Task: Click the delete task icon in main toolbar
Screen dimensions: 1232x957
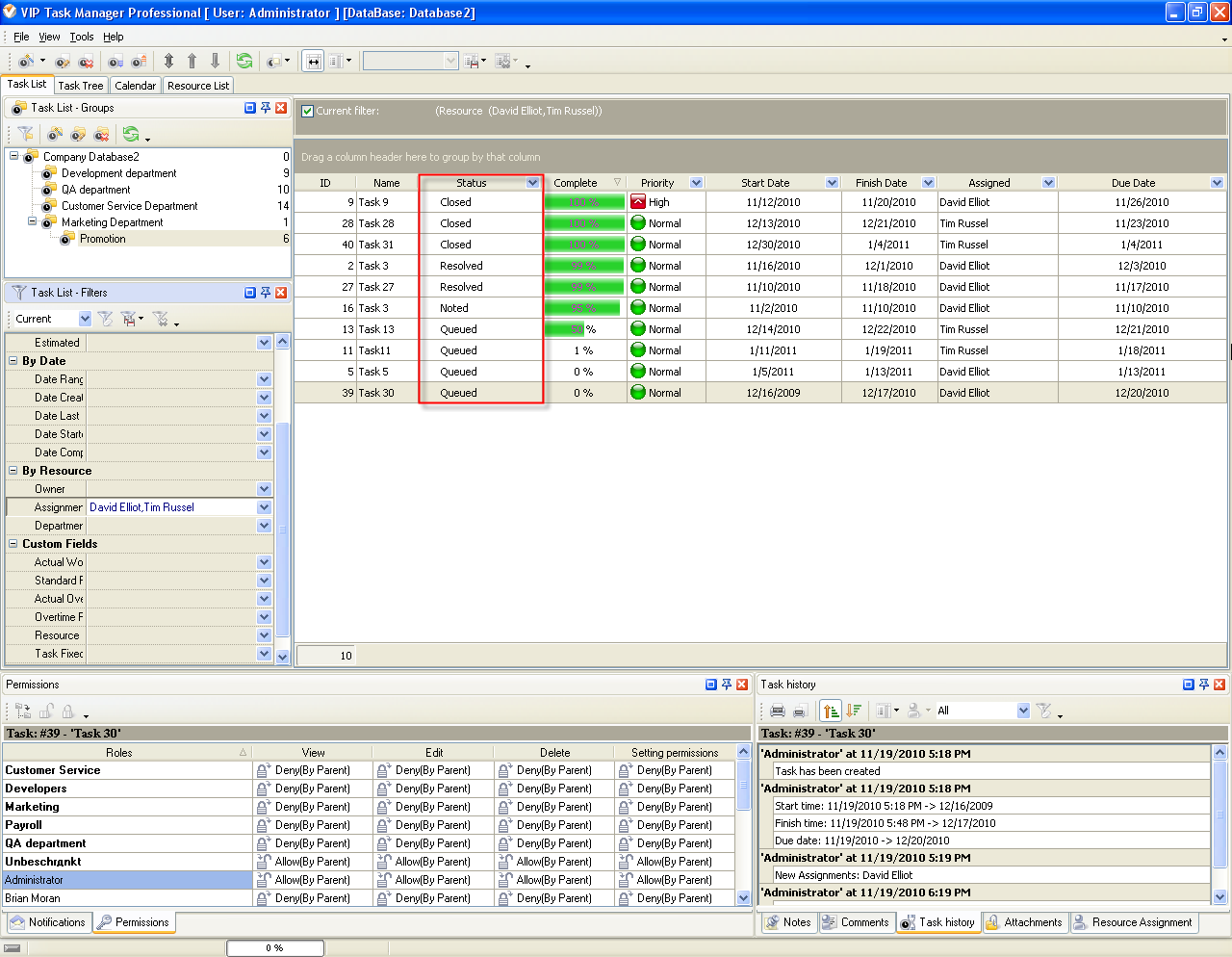Action: pos(86,62)
